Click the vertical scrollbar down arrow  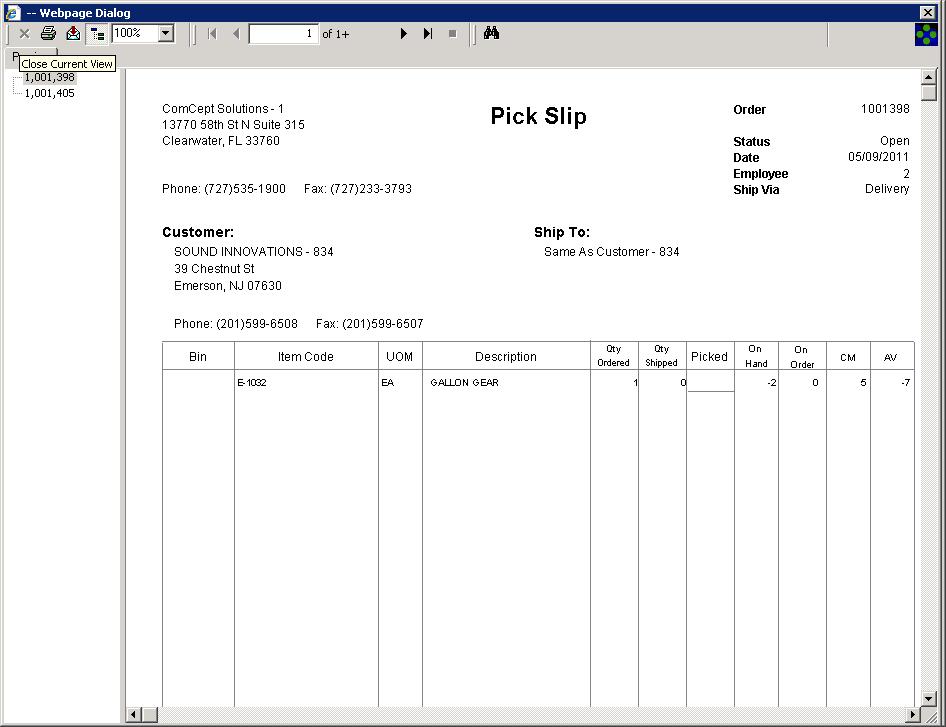tap(929, 699)
